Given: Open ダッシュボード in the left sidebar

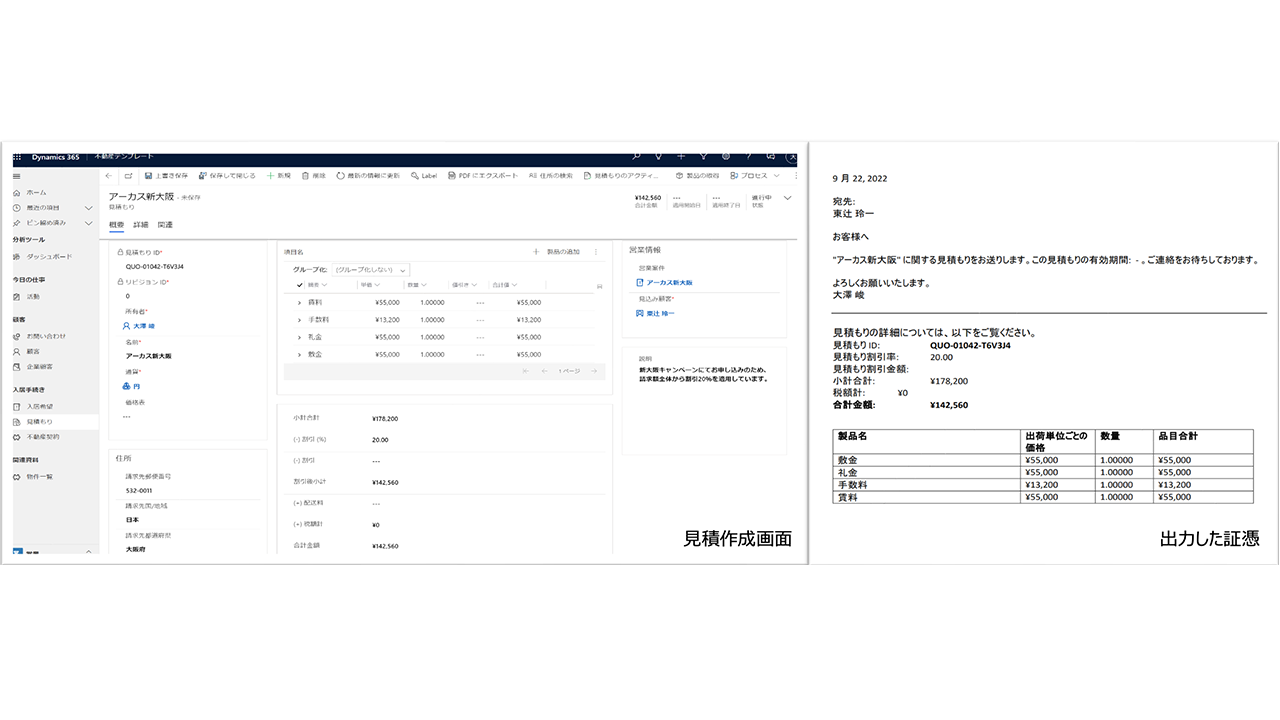Looking at the screenshot, I should tap(49, 257).
